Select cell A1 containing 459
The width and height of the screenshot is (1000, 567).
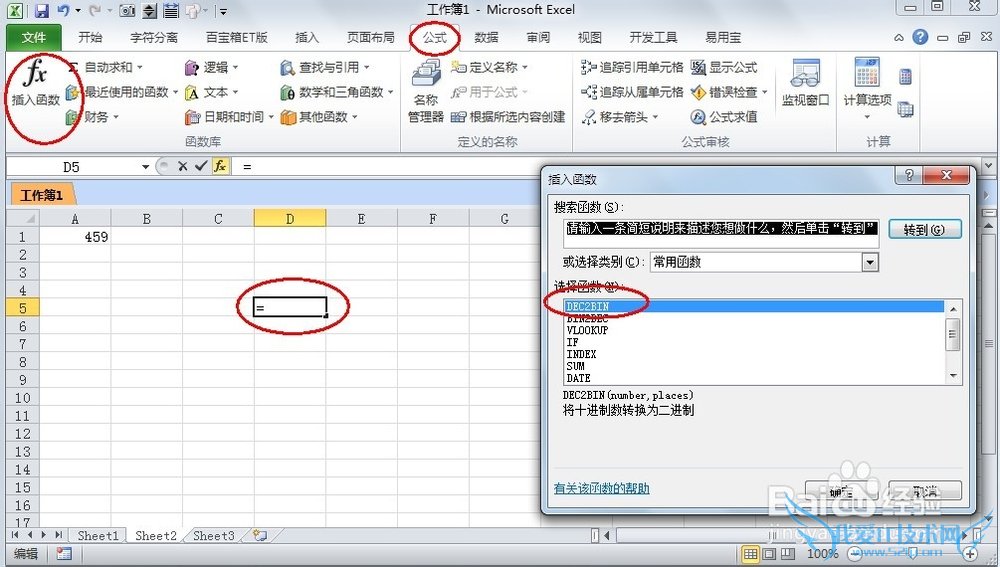tap(75, 237)
